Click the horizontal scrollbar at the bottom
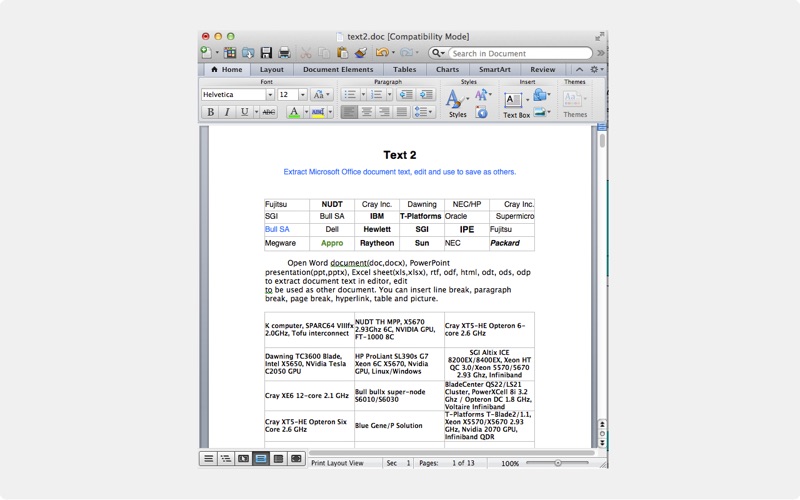Viewport: 800px width, 500px height. [452, 453]
